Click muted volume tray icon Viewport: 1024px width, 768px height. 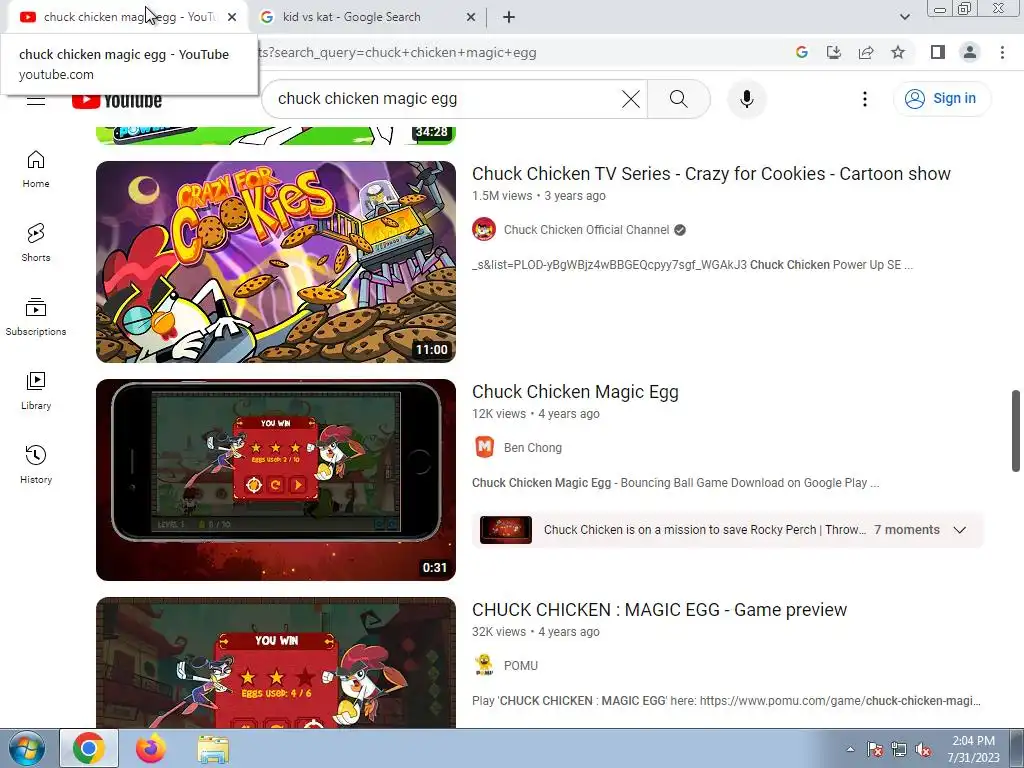click(923, 750)
